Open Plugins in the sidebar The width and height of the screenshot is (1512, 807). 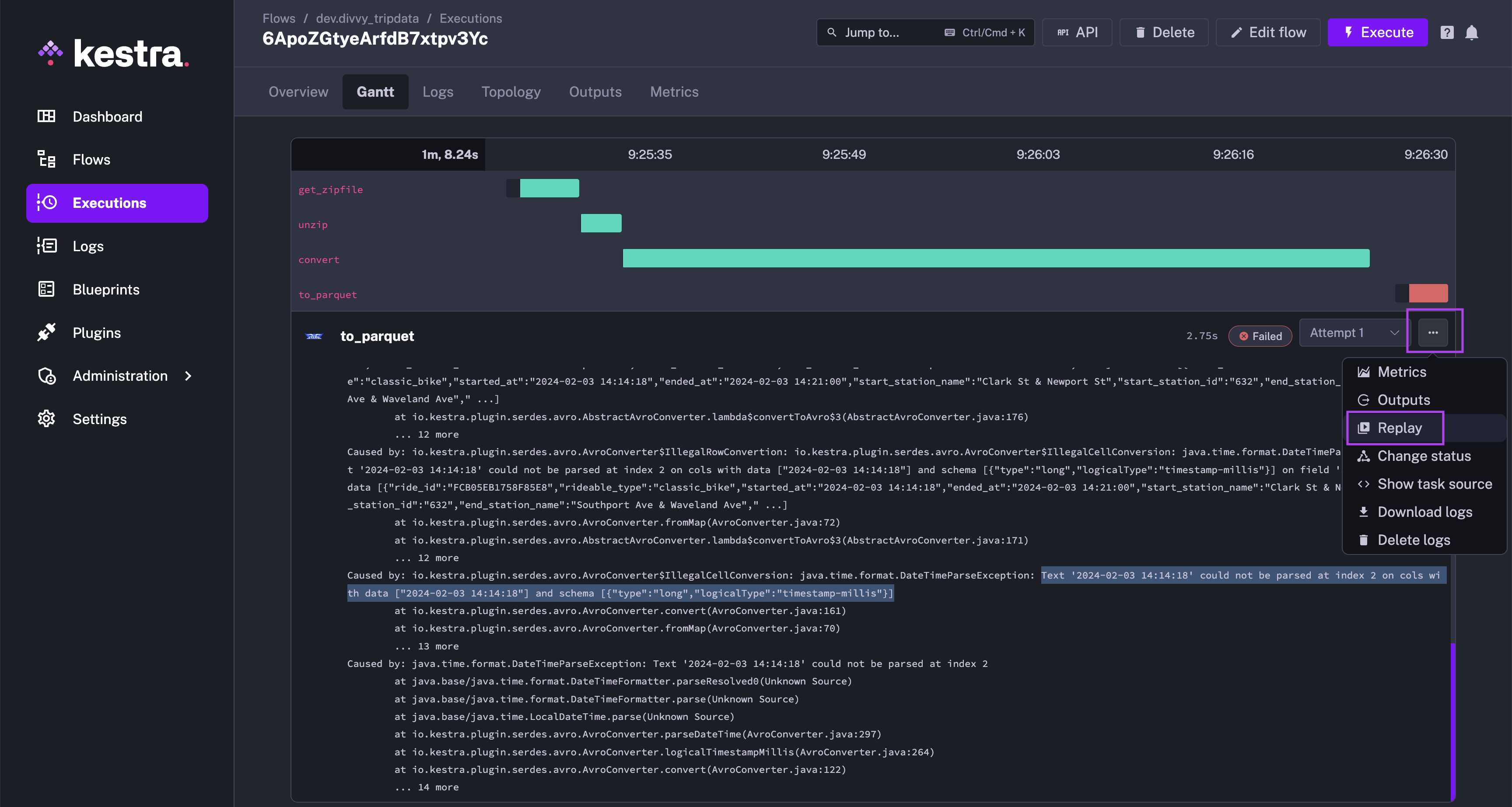[x=96, y=333]
